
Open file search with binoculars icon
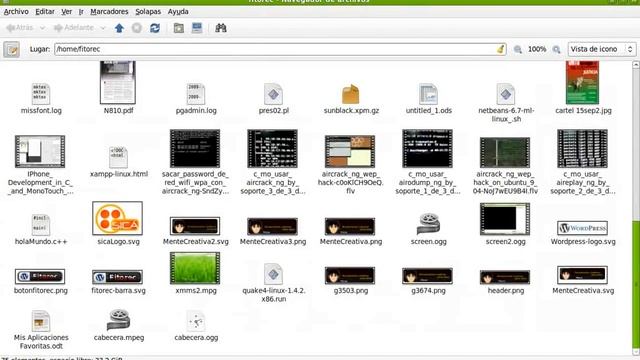click(x=221, y=28)
